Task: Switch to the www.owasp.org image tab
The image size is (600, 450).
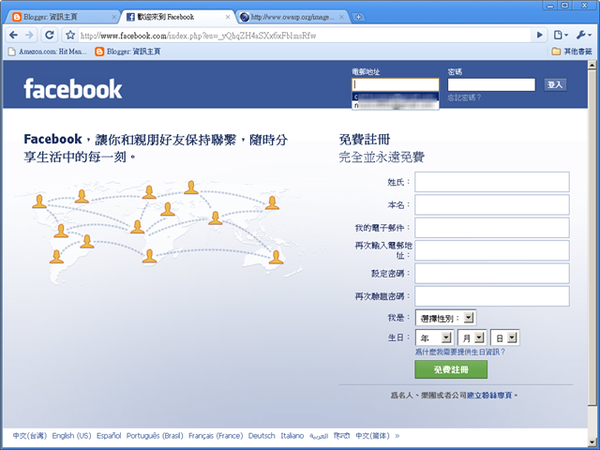Action: click(x=292, y=17)
